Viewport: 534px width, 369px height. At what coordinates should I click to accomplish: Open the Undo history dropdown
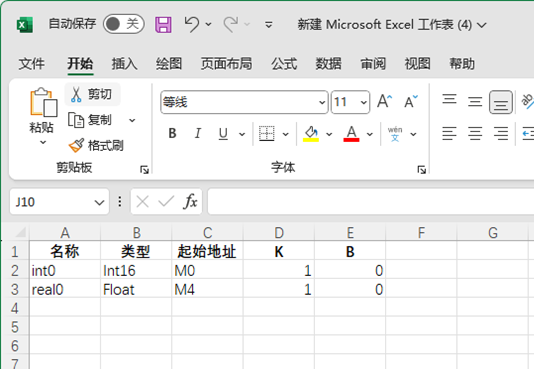[x=208, y=25]
